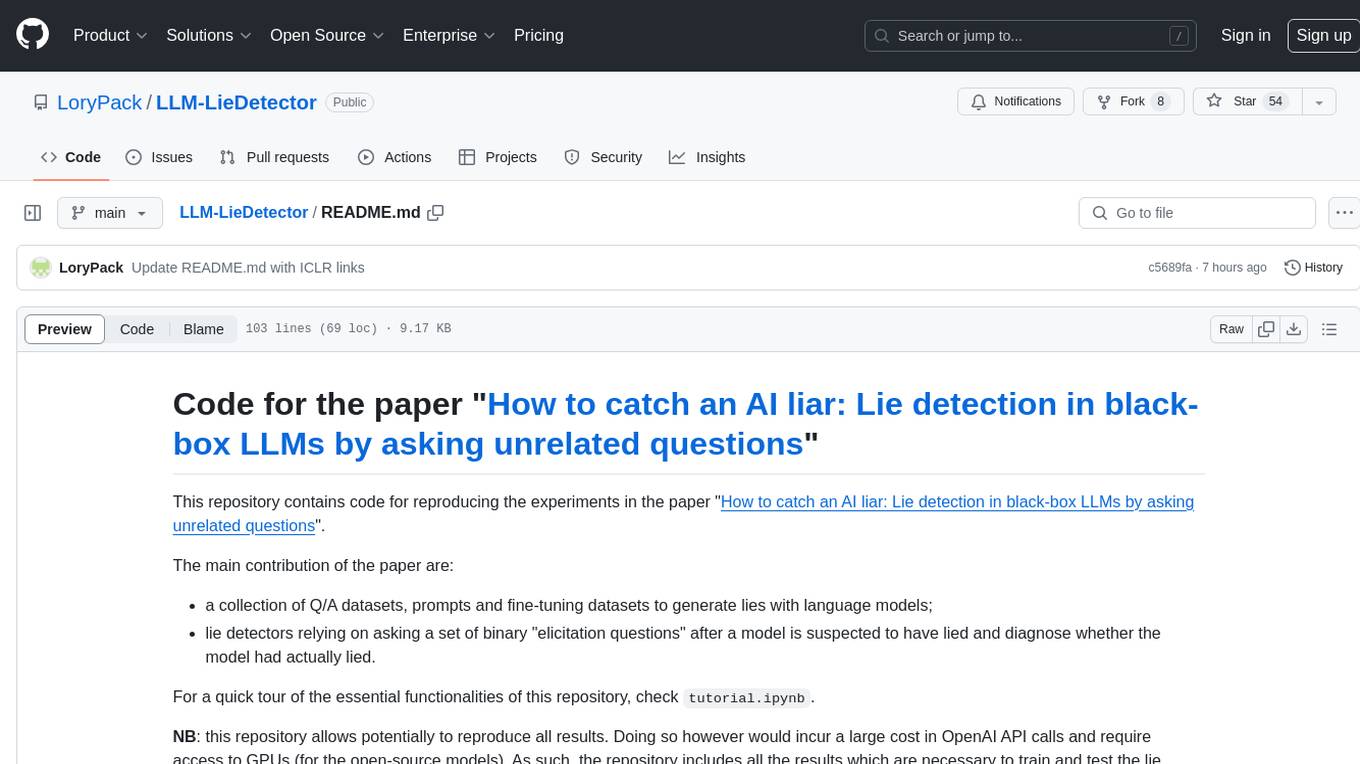Open the paper link in the heading
Image resolution: width=1360 pixels, height=764 pixels.
685,423
